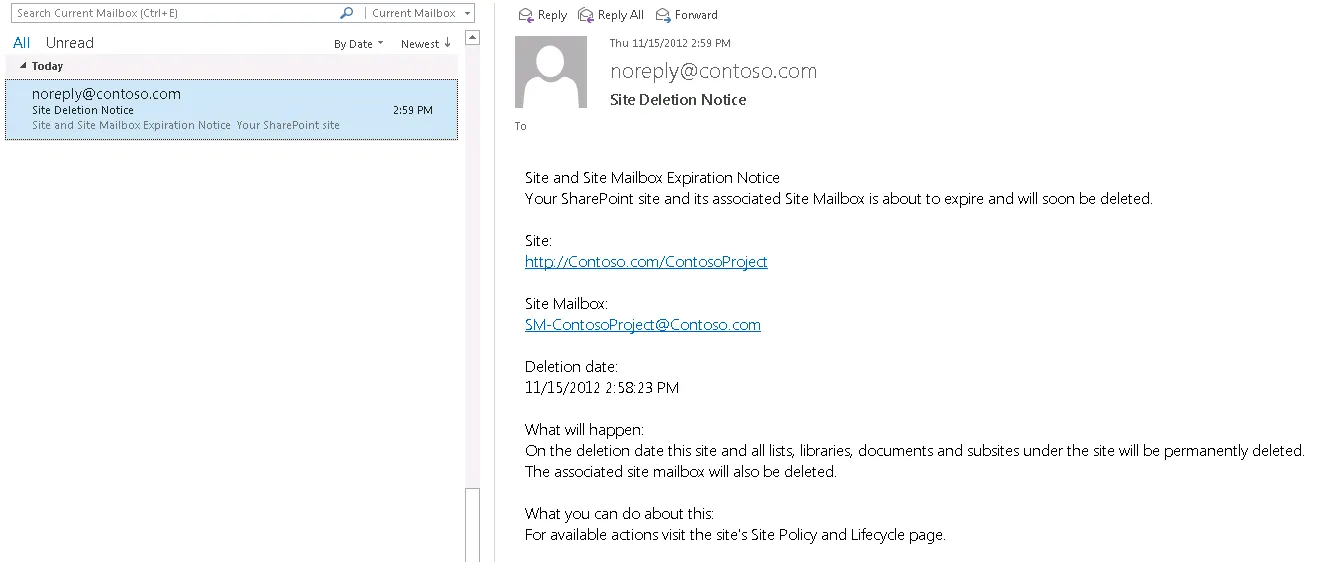Click the 'What will happen:' line

[584, 430]
